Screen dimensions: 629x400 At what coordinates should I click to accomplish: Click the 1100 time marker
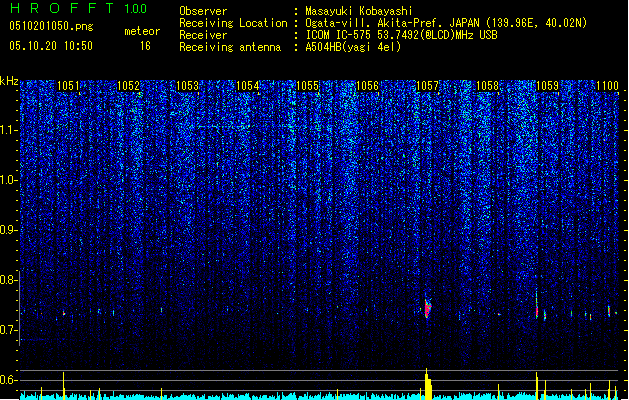[x=607, y=85]
